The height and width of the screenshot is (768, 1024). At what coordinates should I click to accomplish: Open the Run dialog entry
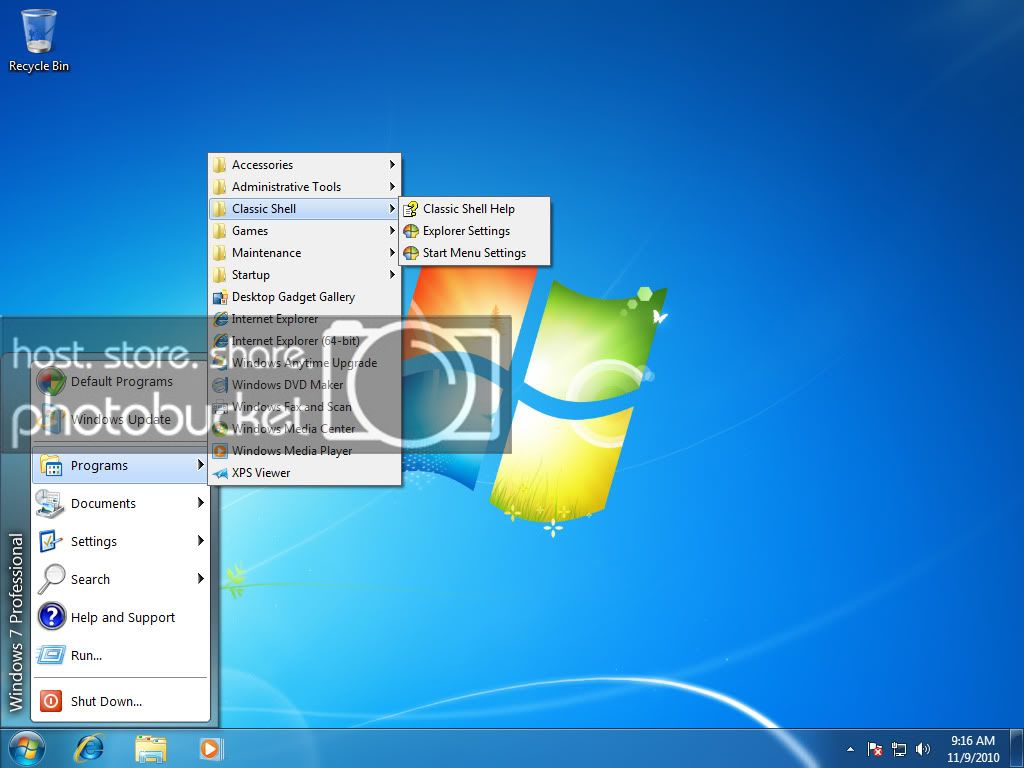click(86, 655)
